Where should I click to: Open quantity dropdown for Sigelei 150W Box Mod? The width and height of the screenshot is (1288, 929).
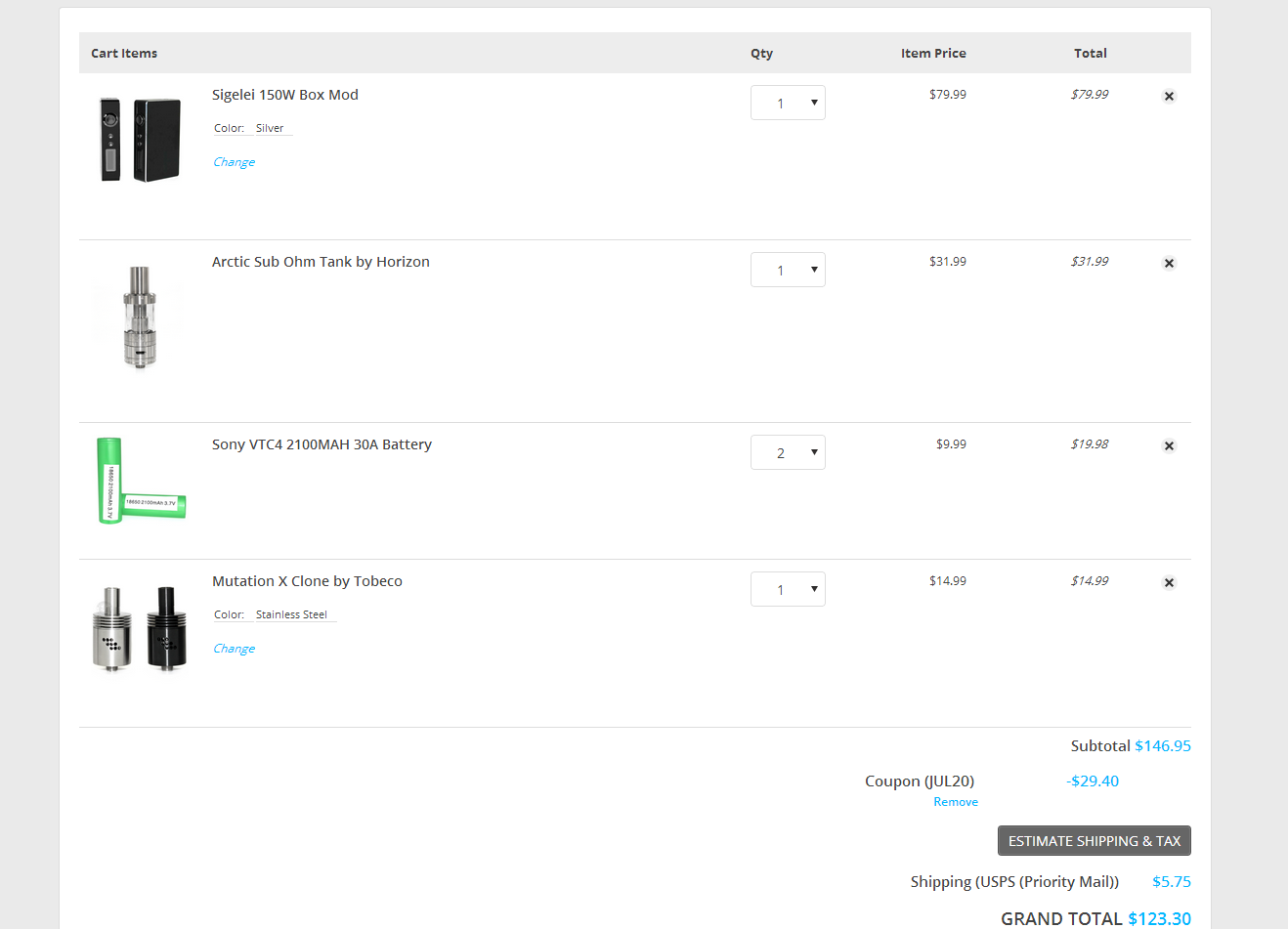(x=788, y=103)
